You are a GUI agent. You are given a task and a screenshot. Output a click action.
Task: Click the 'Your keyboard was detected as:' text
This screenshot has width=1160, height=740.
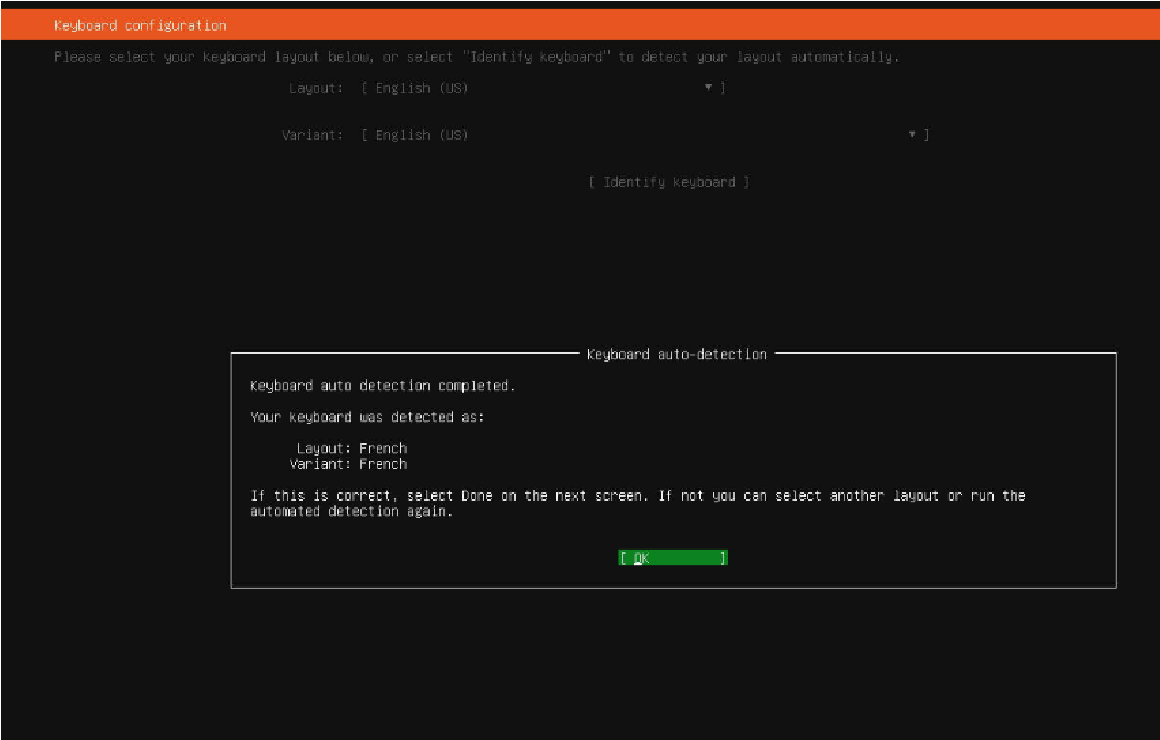tap(366, 417)
